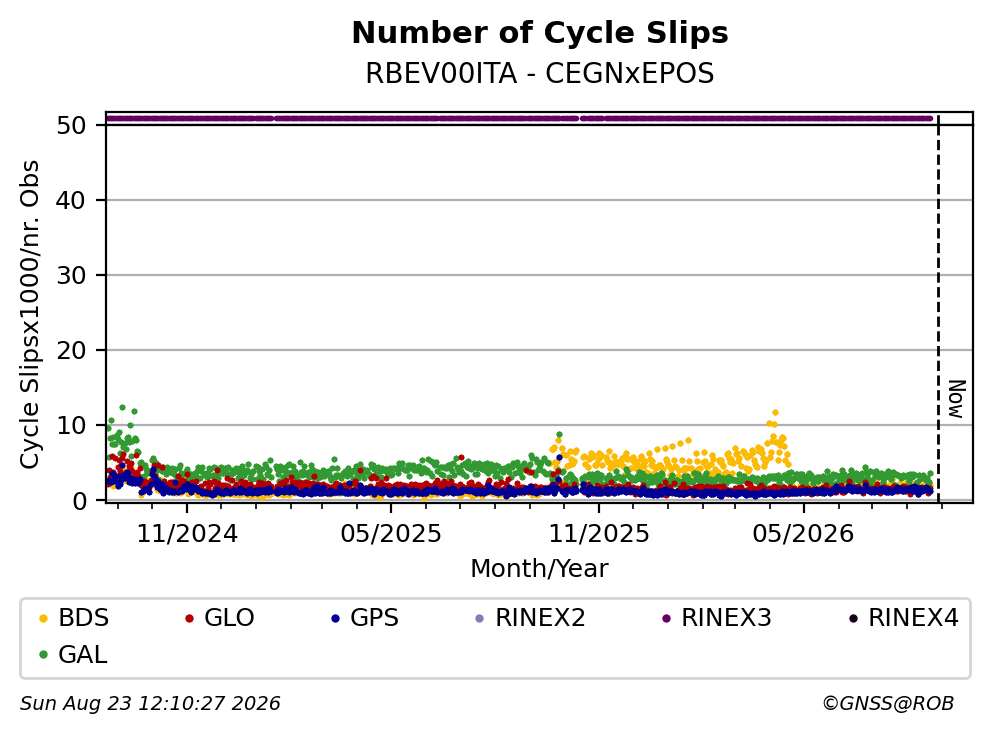Screen dimensions: 993x734
Task: Click the RBEV00ITA - CEGNxEPOS subtitle
Action: [540, 73]
